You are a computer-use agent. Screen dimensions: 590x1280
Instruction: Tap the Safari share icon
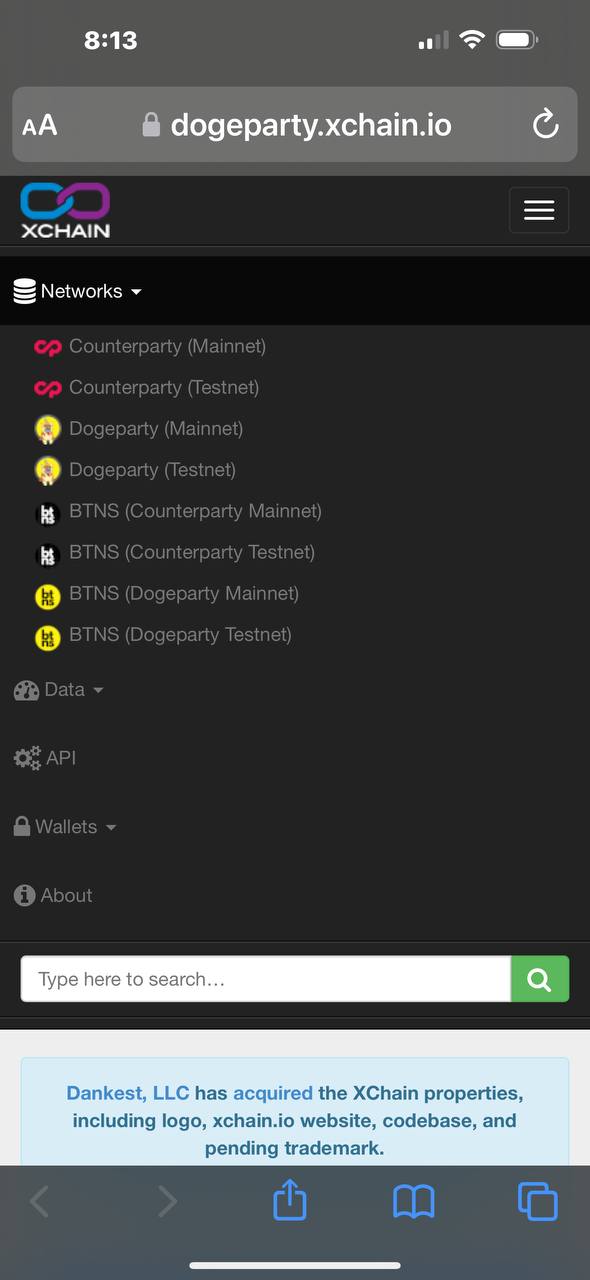click(290, 1199)
